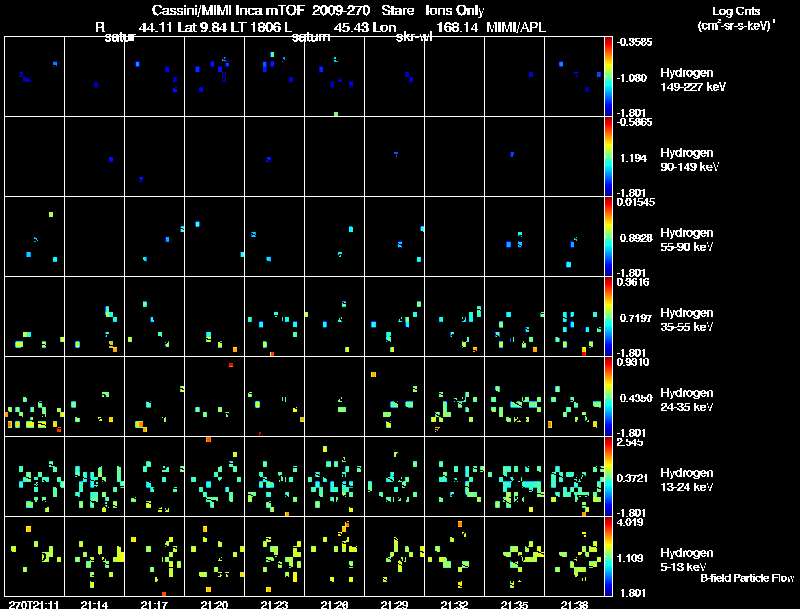
Task: Click the Hydrogen 55-90 keV color bar
Action: click(x=608, y=237)
